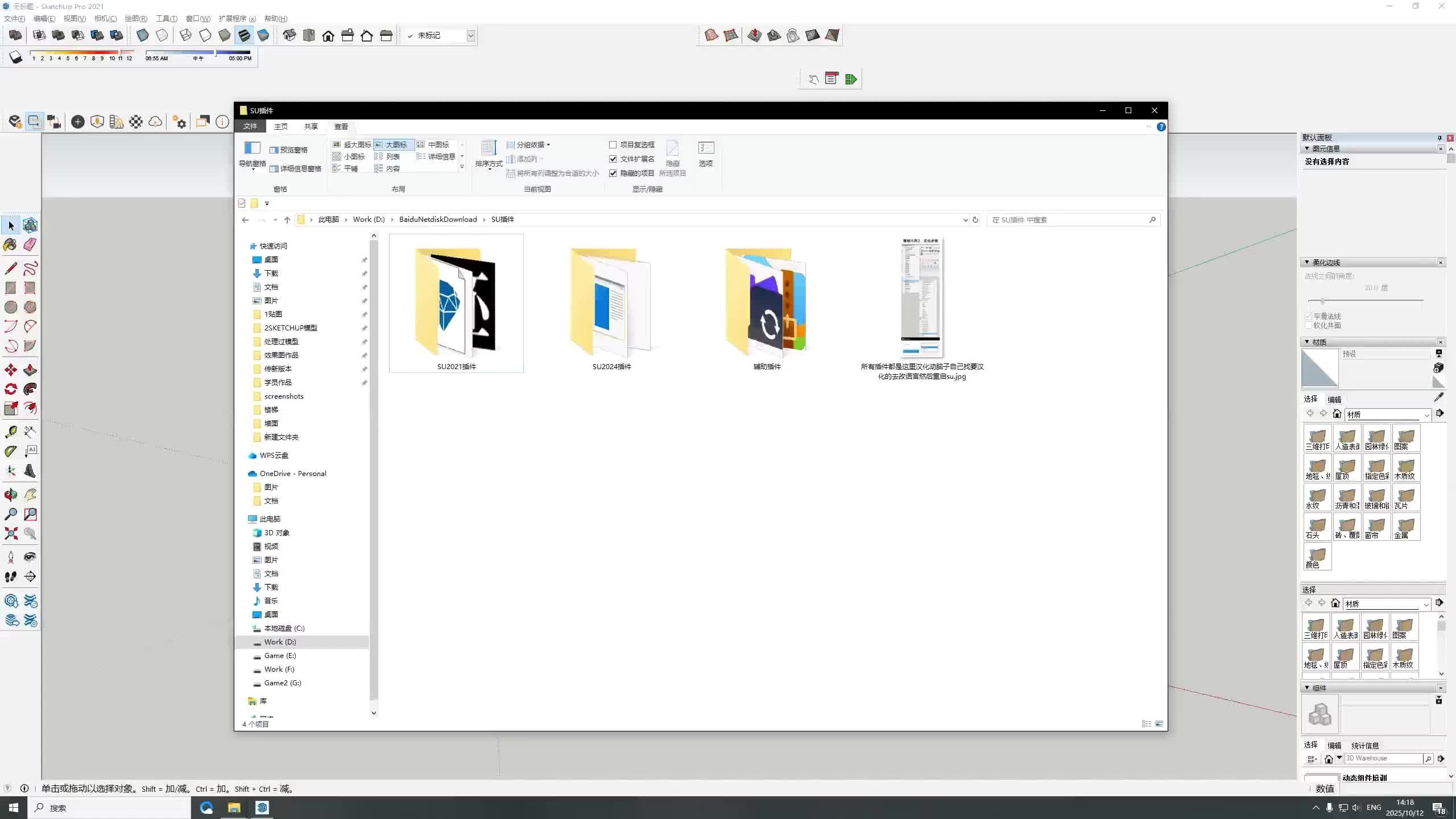Uncheck 文件扩展名 in the Explorer ribbon
The height and width of the screenshot is (819, 1456).
(613, 159)
